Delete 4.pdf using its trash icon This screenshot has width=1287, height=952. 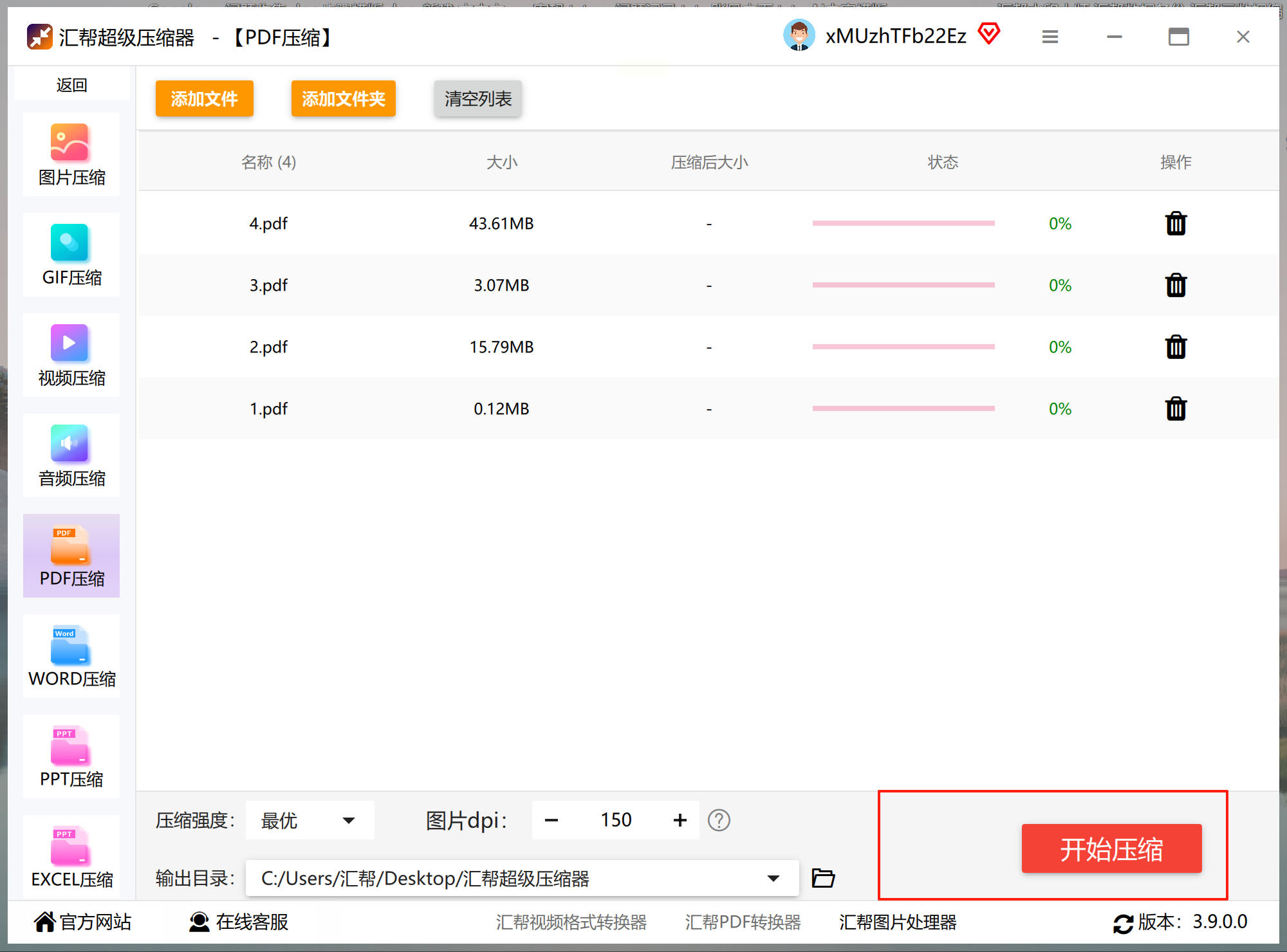point(1176,224)
